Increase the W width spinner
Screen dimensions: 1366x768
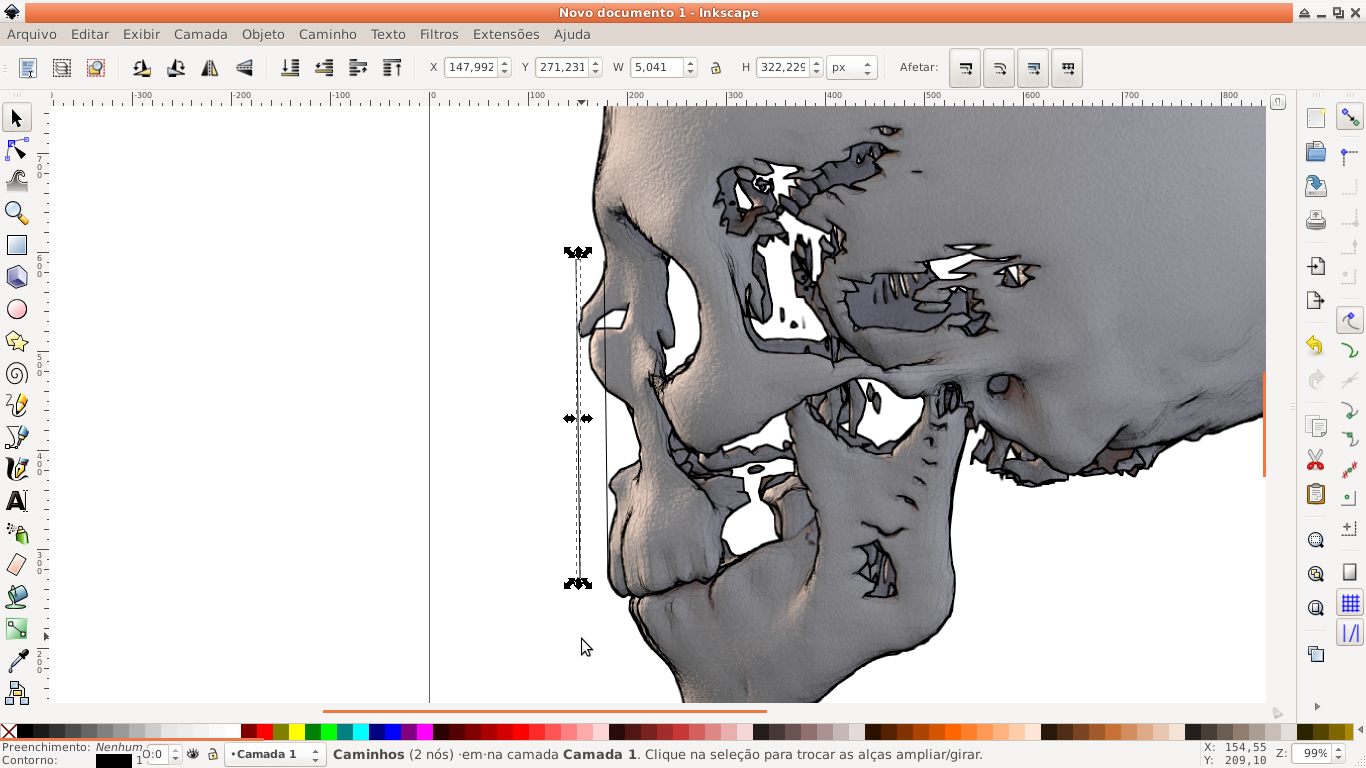(690, 63)
